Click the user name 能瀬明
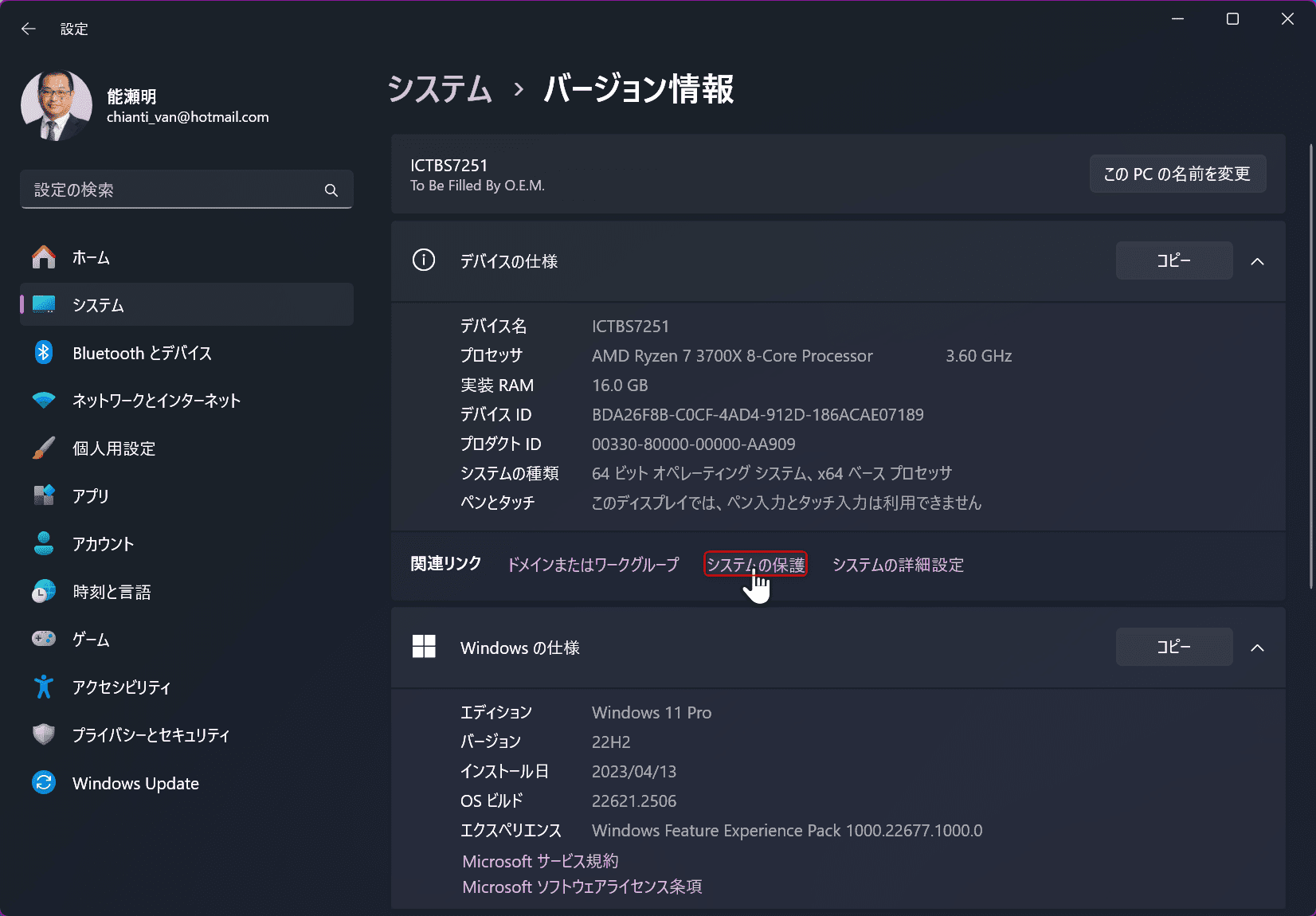This screenshot has height=916, width=1316. pyautogui.click(x=131, y=96)
